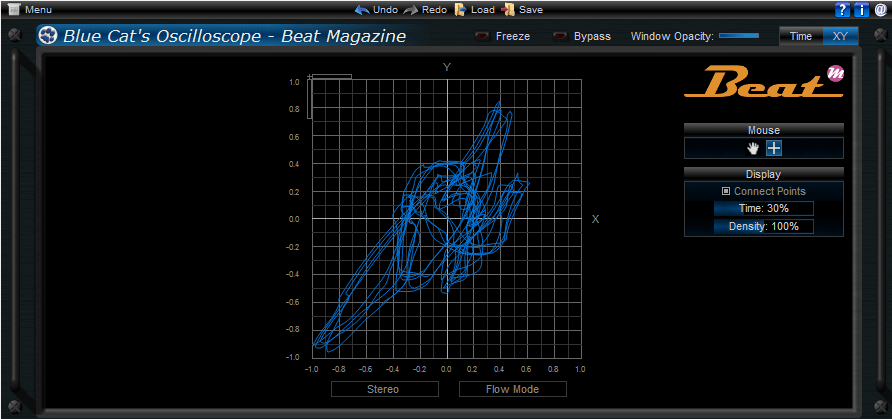Click the Stereo mode button

[385, 389]
